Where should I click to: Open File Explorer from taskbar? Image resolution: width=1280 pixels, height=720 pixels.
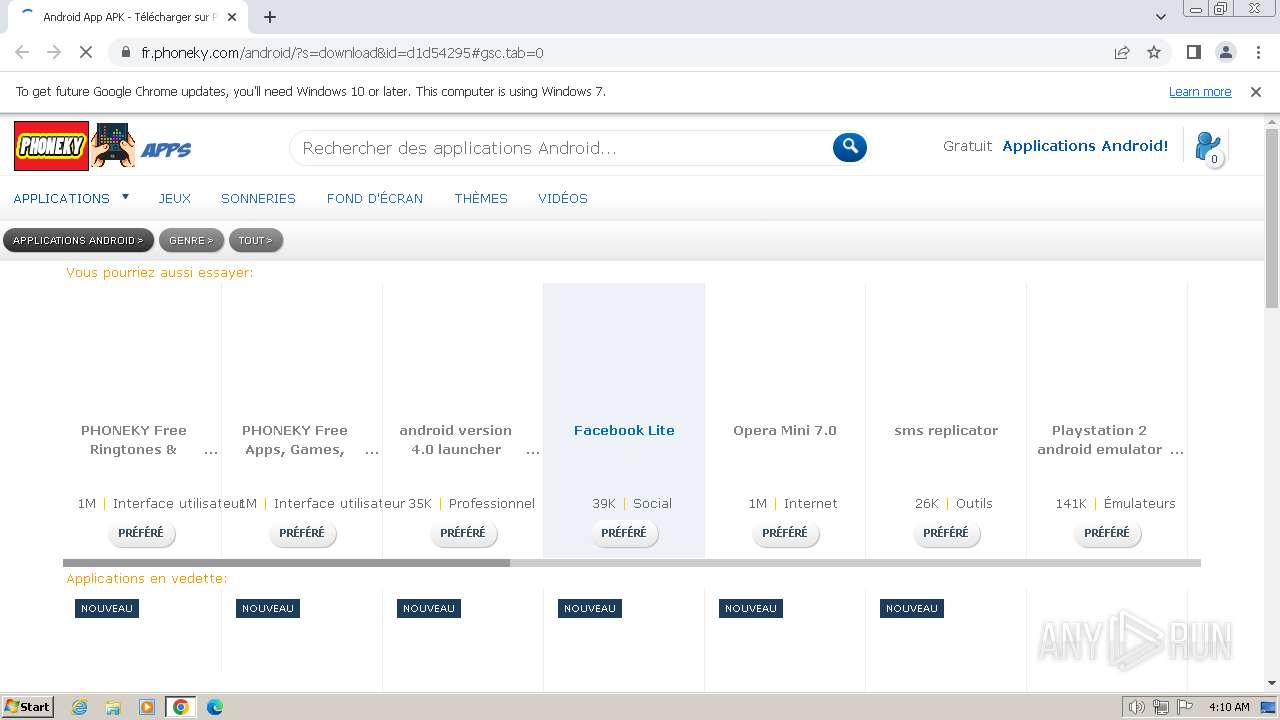113,707
